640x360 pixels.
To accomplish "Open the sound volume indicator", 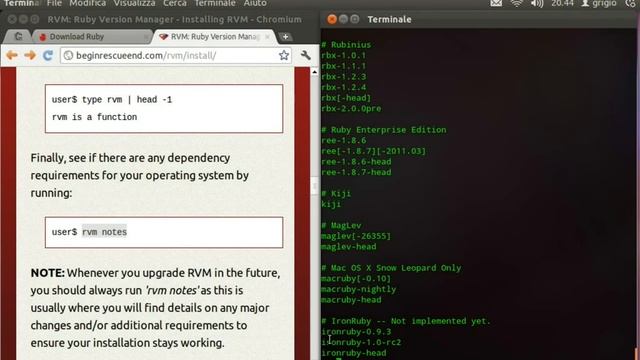I will point(537,4).
